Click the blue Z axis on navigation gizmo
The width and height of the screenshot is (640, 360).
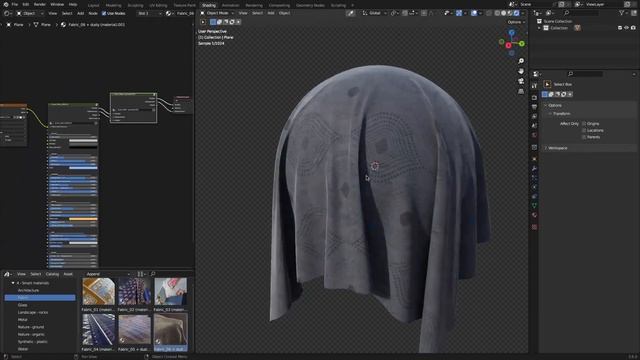(x=511, y=32)
